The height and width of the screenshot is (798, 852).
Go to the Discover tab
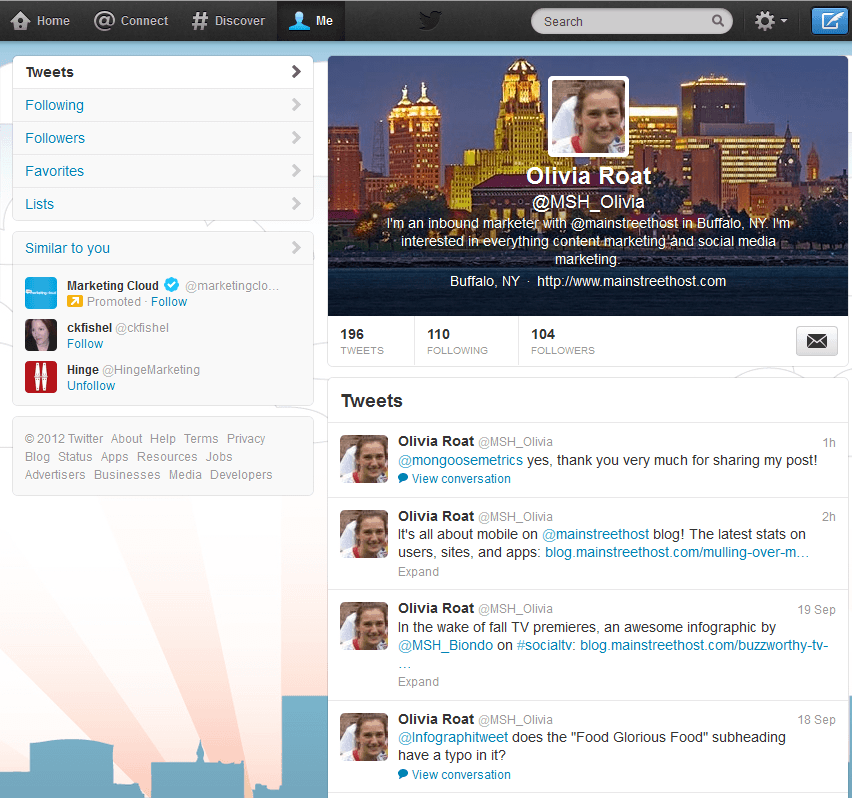pos(228,21)
